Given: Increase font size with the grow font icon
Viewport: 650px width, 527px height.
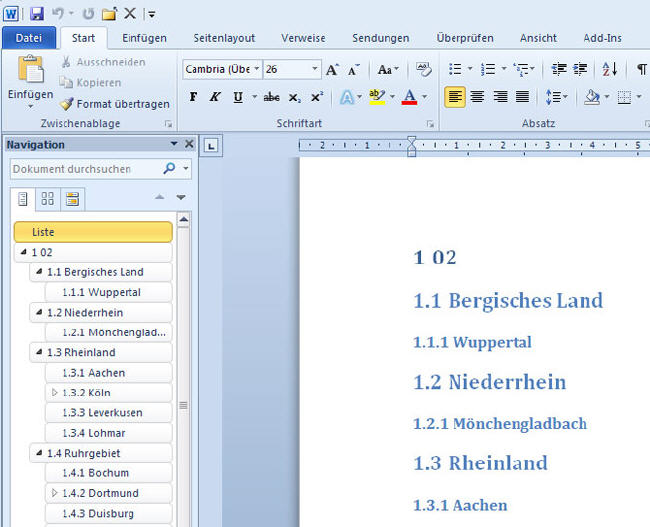Looking at the screenshot, I should 333,70.
